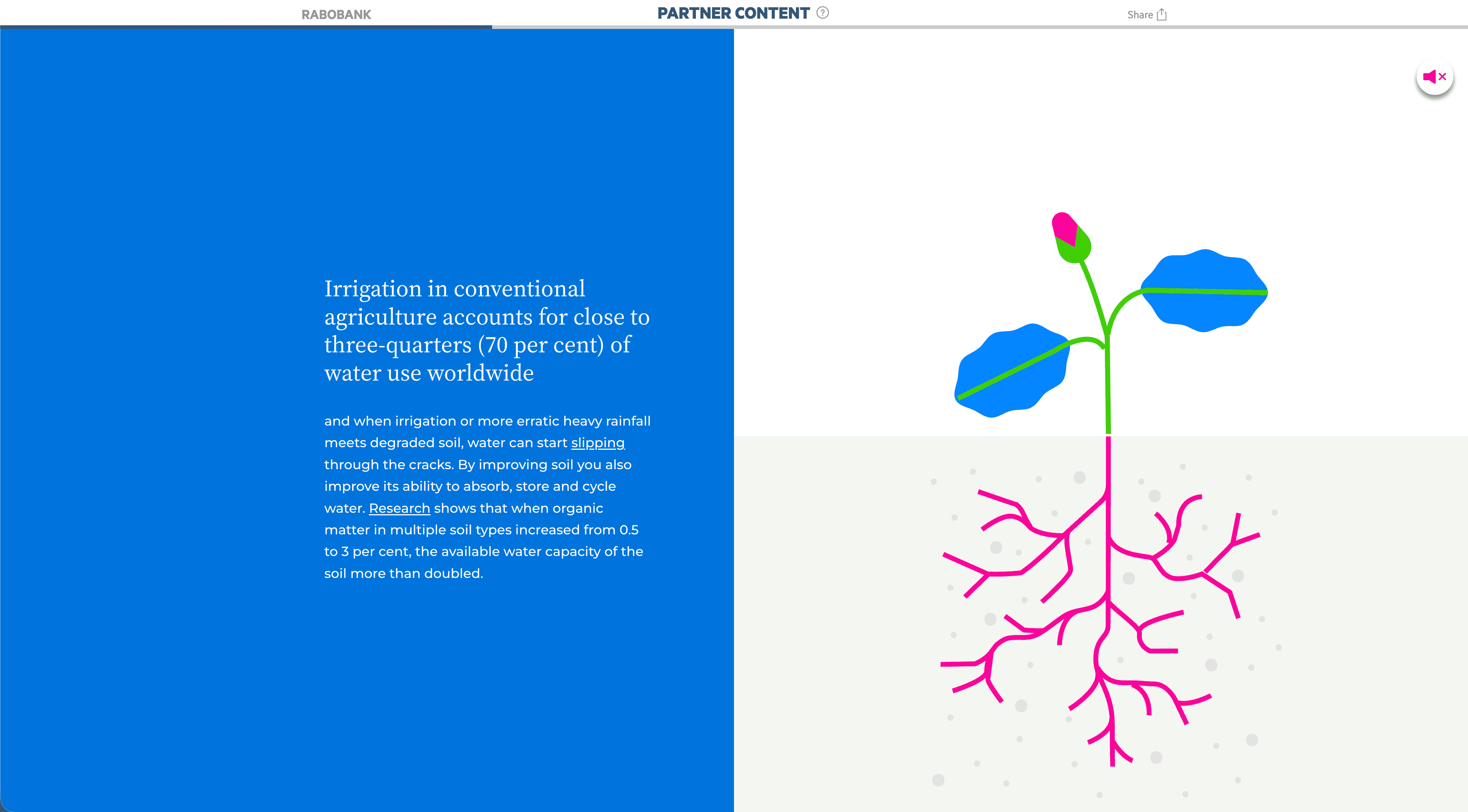Screen dimensions: 1468x812
Task: Click the dark filled portion of progress bar
Action: 245,26
